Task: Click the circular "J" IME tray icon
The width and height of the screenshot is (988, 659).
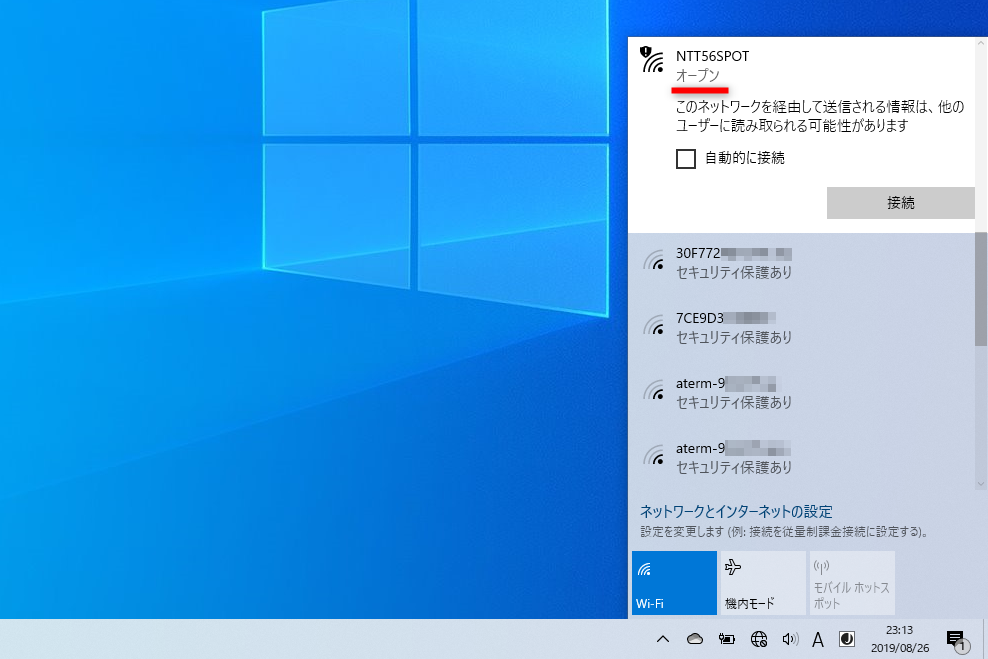Action: point(846,640)
